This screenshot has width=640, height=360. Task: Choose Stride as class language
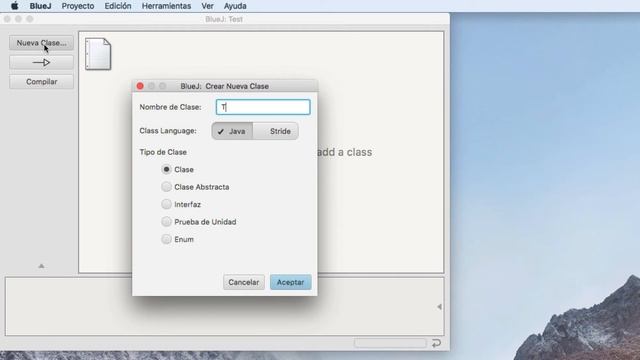coord(276,131)
